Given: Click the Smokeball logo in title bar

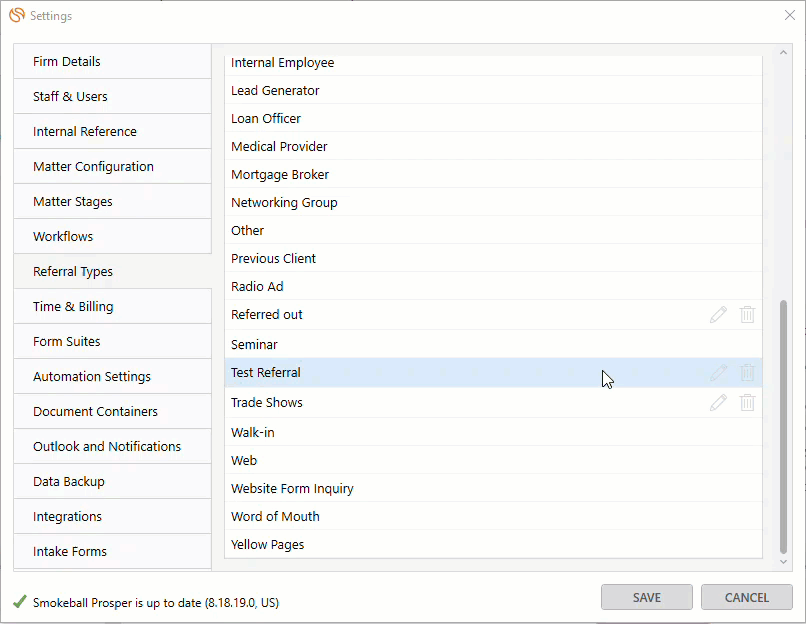Looking at the screenshot, I should click(x=17, y=16).
